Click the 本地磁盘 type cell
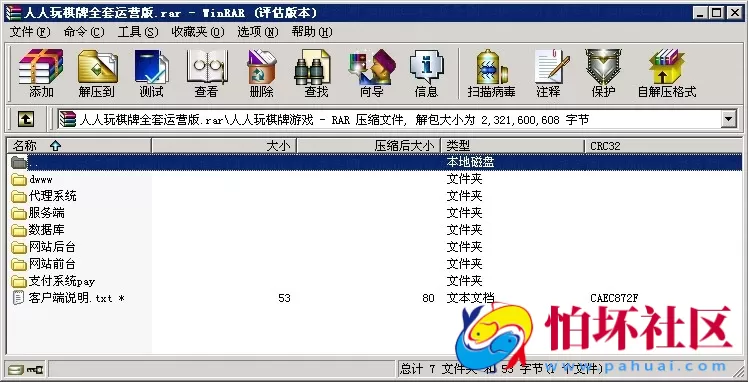 click(470, 162)
